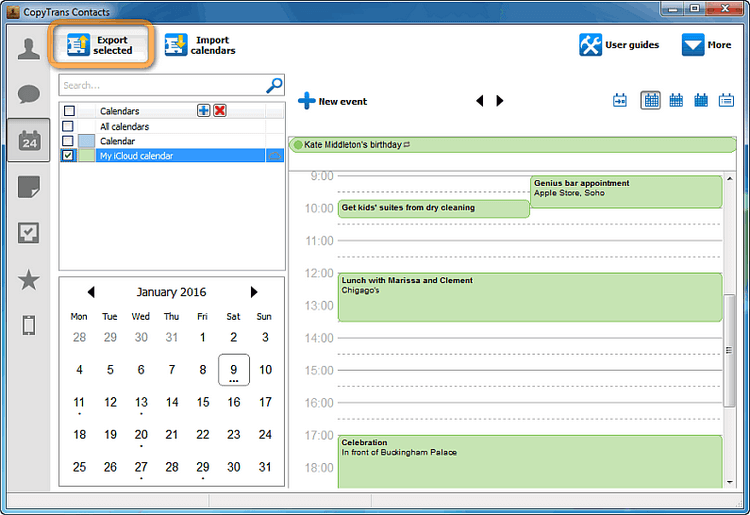Viewport: 750px width, 515px height.
Task: Open the More dropdown menu
Action: pos(706,45)
